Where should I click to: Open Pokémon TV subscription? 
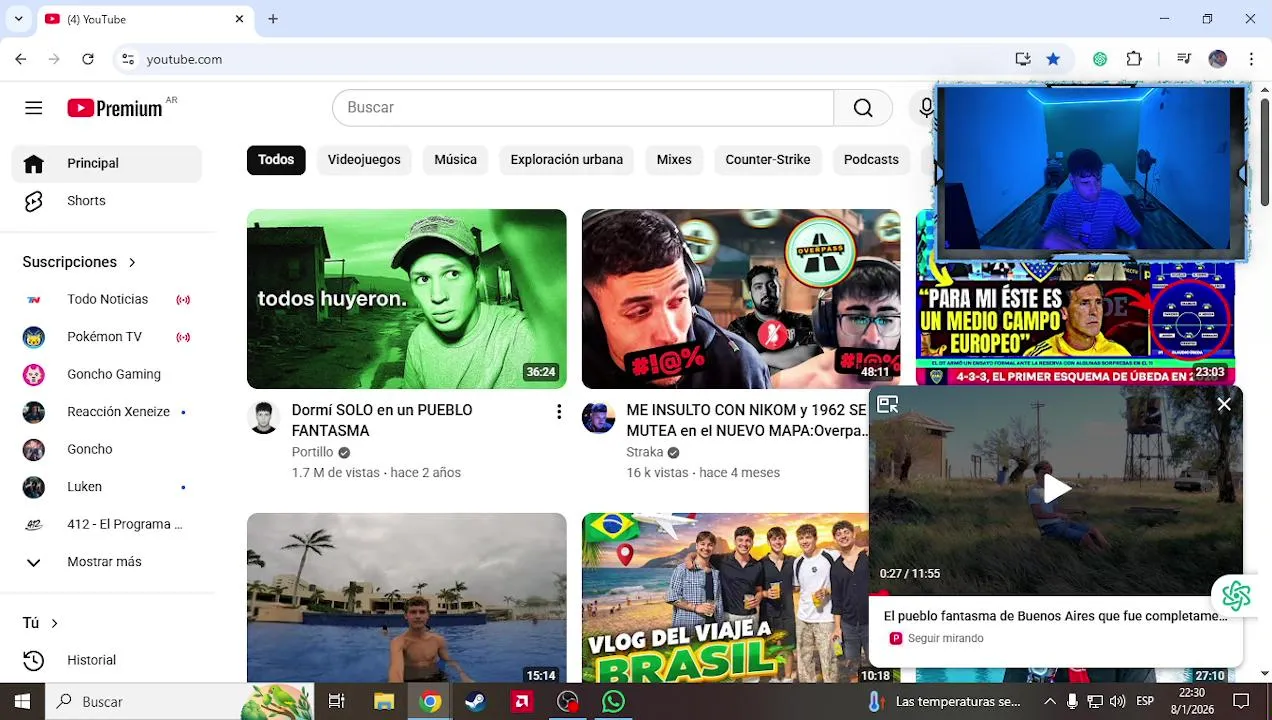point(106,337)
